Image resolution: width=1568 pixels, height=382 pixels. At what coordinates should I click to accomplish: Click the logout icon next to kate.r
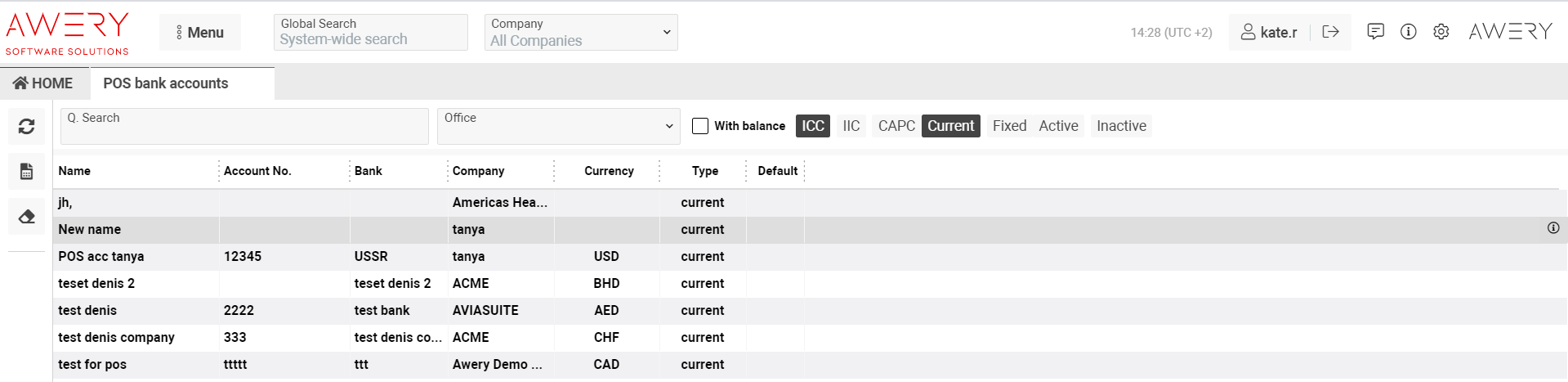(1330, 32)
